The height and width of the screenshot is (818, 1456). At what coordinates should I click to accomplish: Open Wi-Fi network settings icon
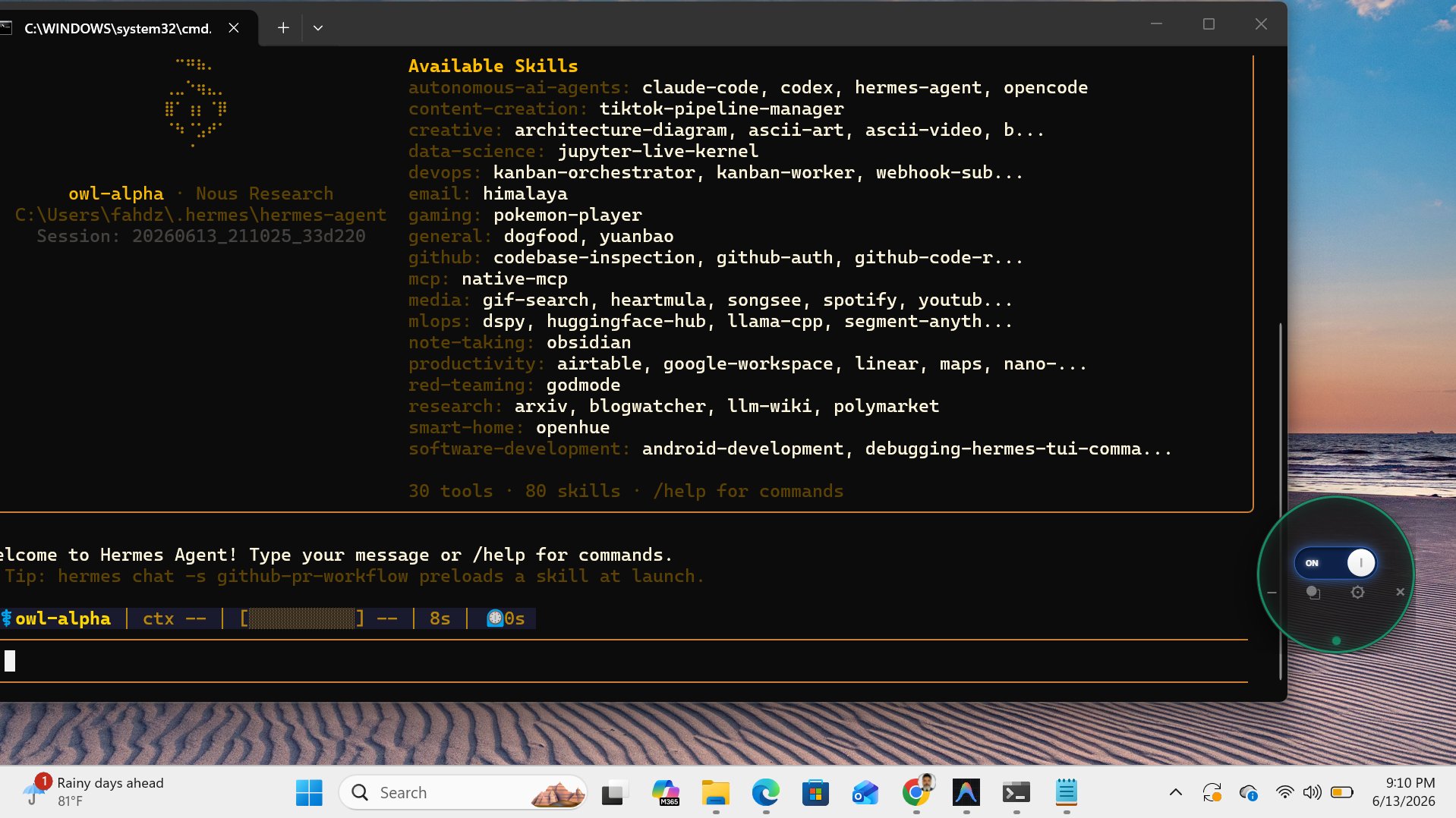coord(1284,793)
